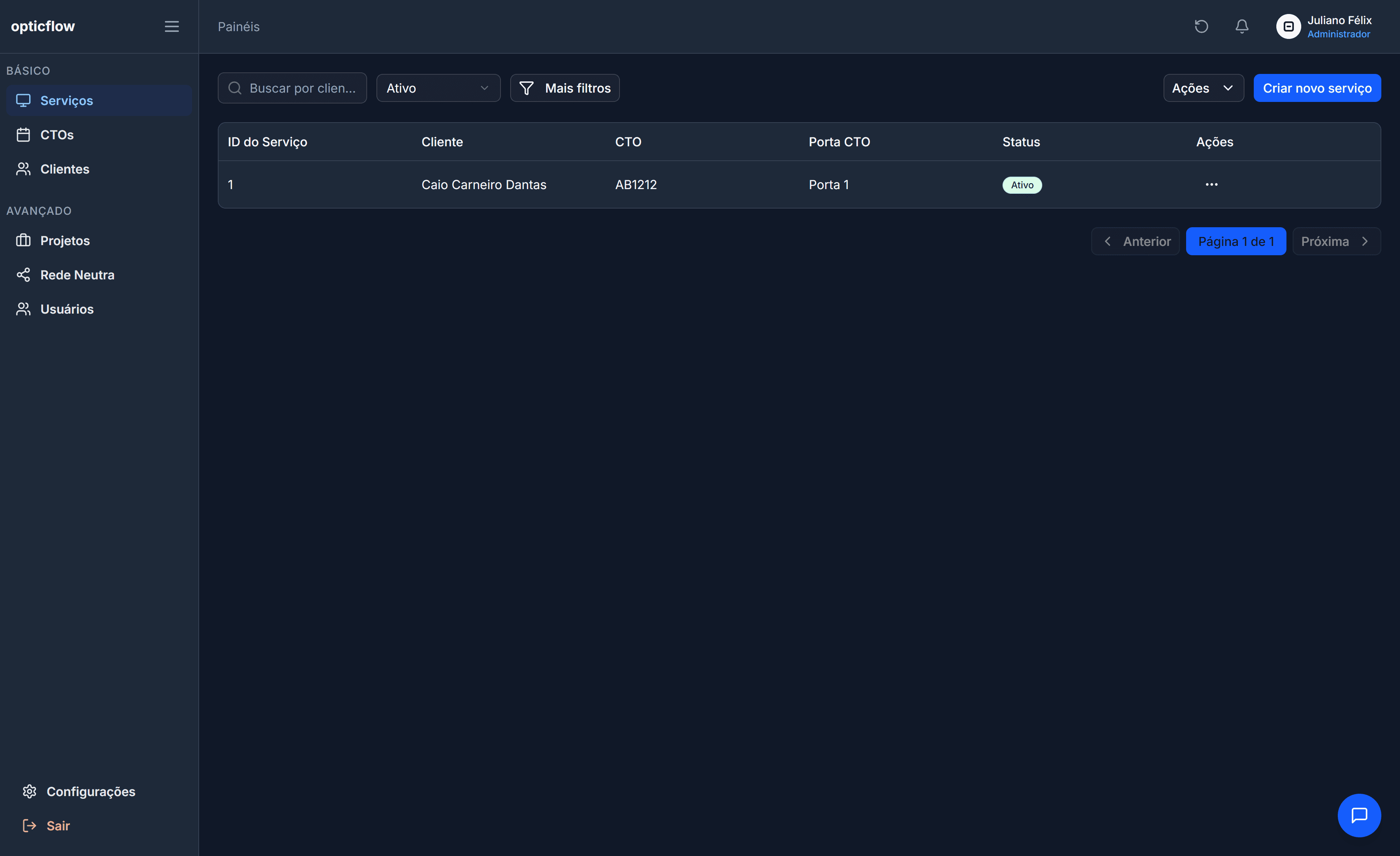Expand the Ativo status dropdown
The image size is (1400, 856).
pos(438,88)
